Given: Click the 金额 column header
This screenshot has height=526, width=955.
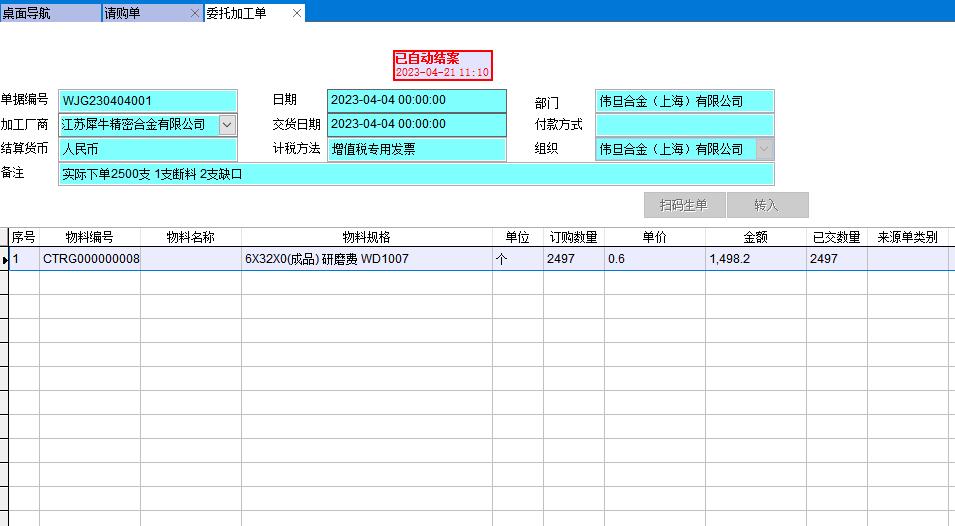Looking at the screenshot, I should 755,238.
